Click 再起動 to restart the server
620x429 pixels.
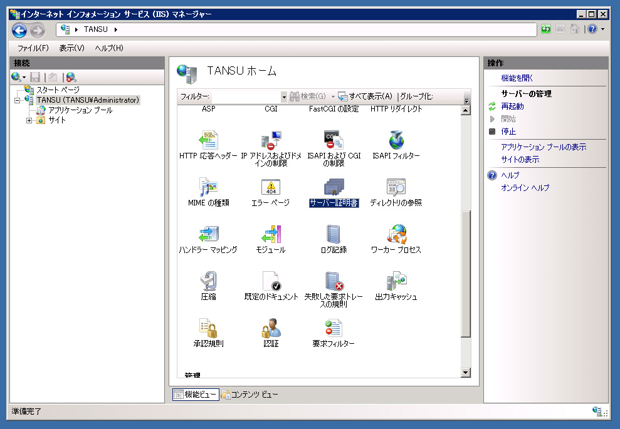pyautogui.click(x=512, y=106)
